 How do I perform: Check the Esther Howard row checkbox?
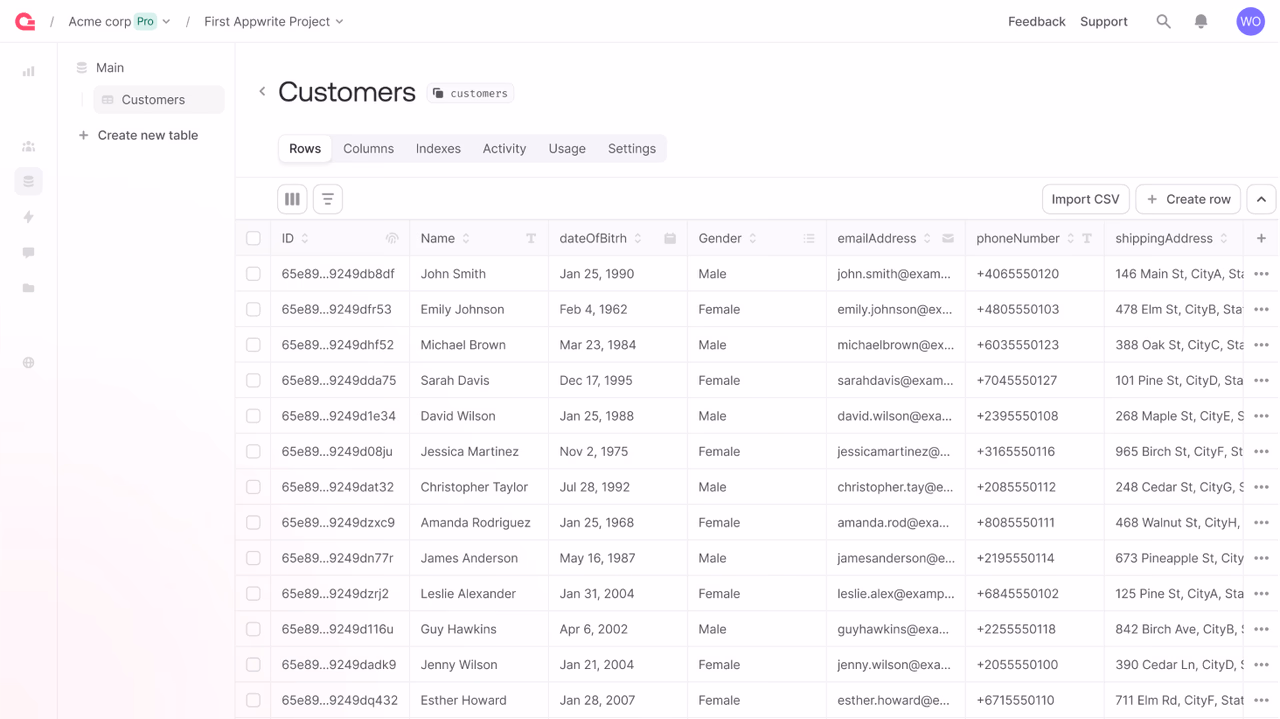(x=253, y=700)
